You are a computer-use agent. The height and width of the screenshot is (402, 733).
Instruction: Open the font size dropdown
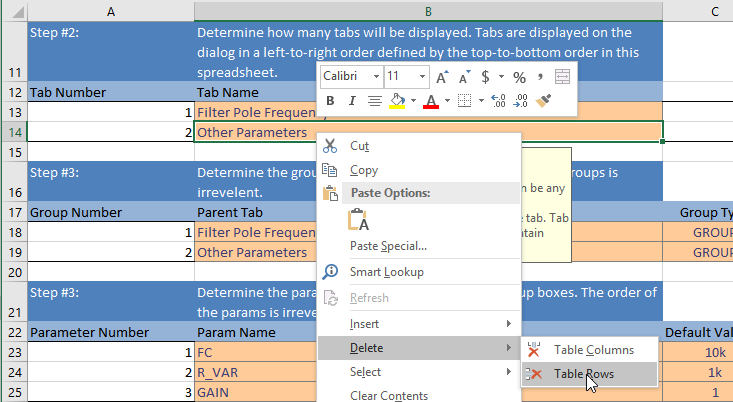point(422,77)
